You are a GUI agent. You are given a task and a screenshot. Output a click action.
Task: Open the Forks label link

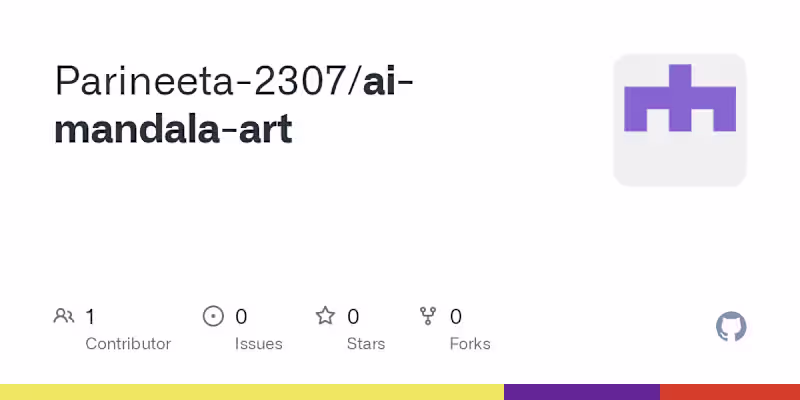[470, 344]
